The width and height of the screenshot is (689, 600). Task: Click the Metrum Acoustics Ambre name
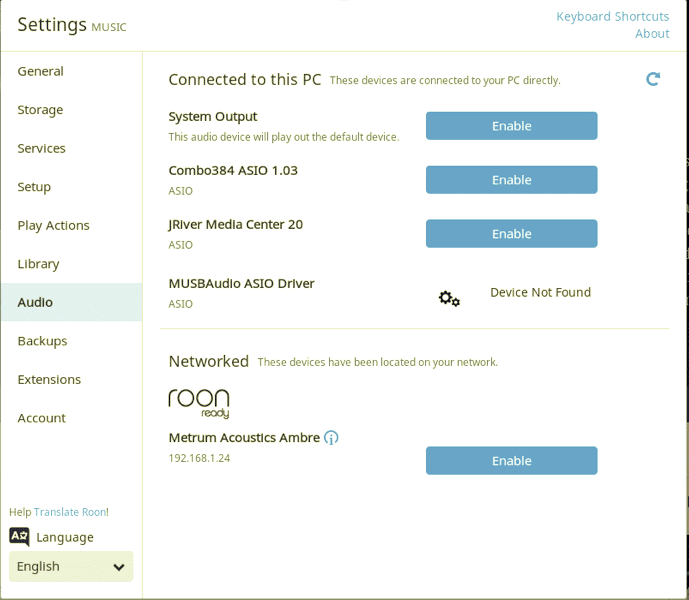coord(244,438)
